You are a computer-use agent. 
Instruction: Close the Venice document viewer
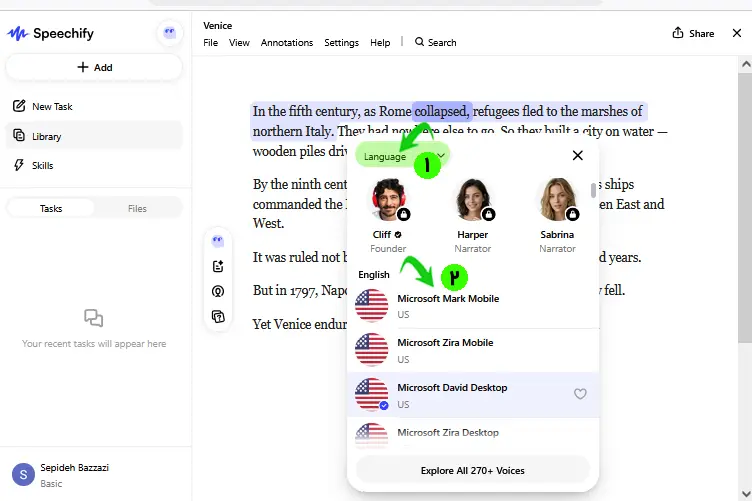[737, 33]
